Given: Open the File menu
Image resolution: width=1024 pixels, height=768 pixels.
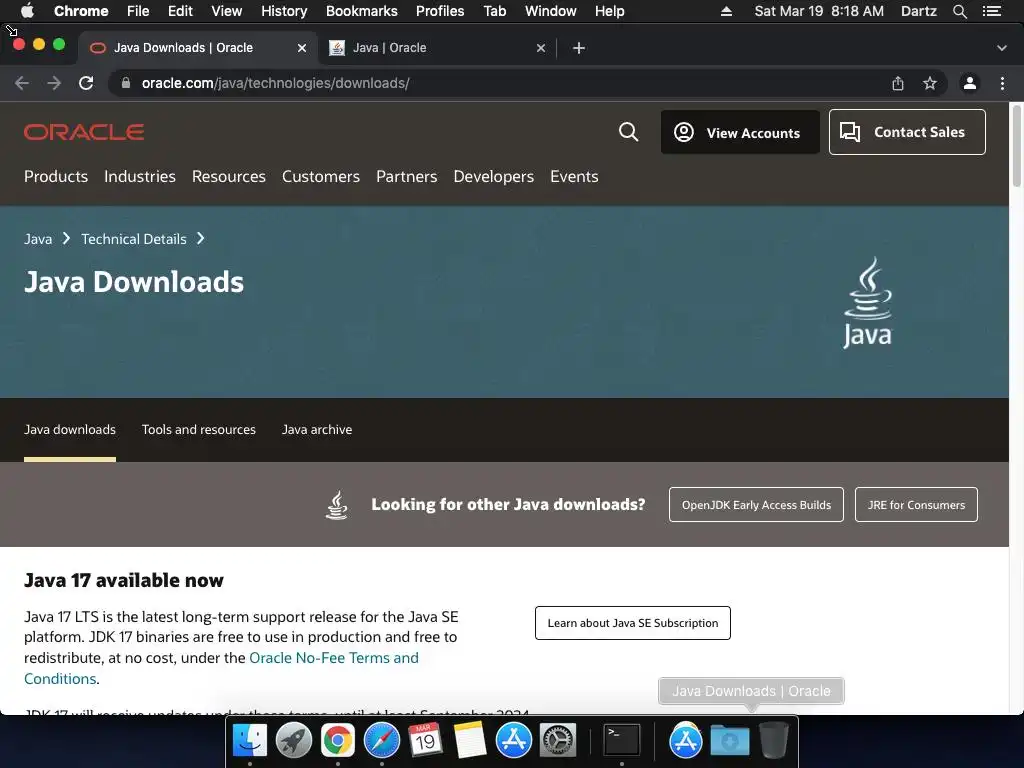Looking at the screenshot, I should [x=138, y=11].
